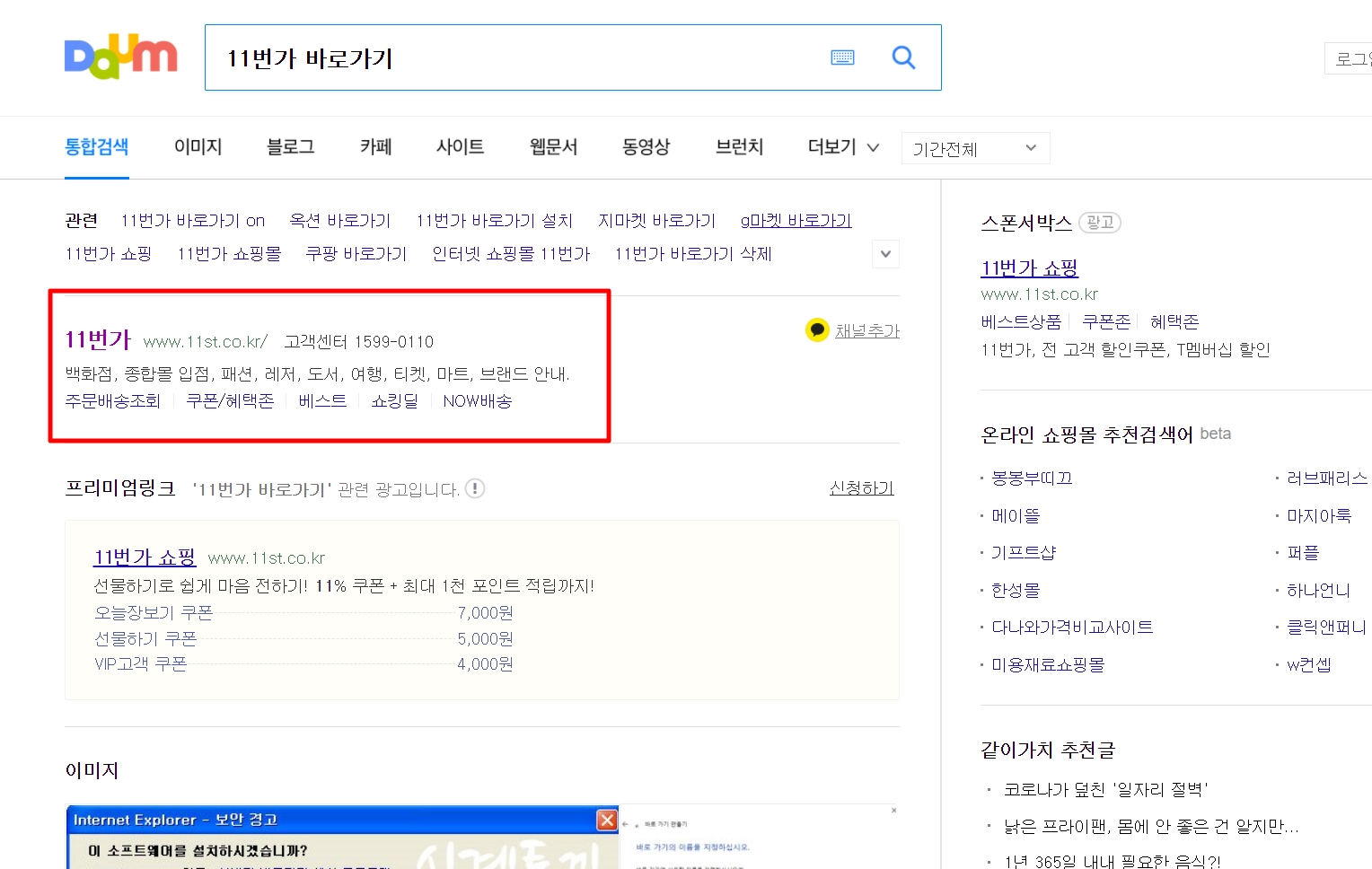Click recommended keyword 기프트샵
1372x869 pixels.
pos(1024,552)
